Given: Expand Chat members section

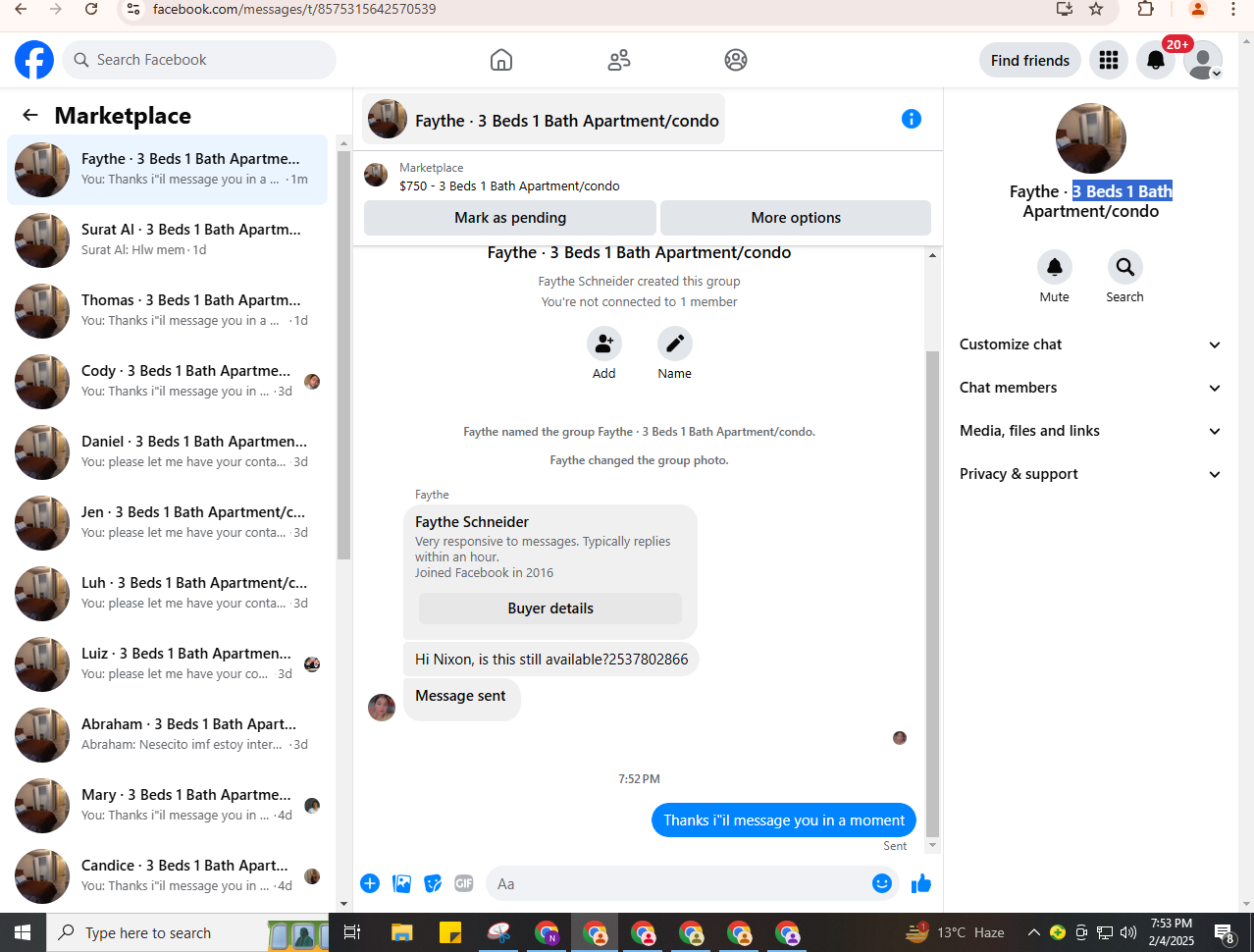Looking at the screenshot, I should [1090, 388].
